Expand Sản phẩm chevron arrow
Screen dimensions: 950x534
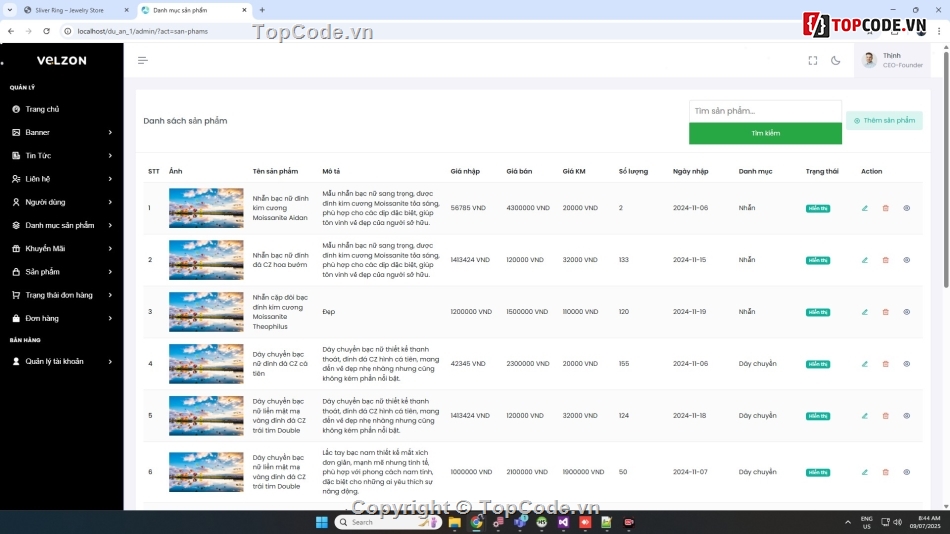point(110,272)
